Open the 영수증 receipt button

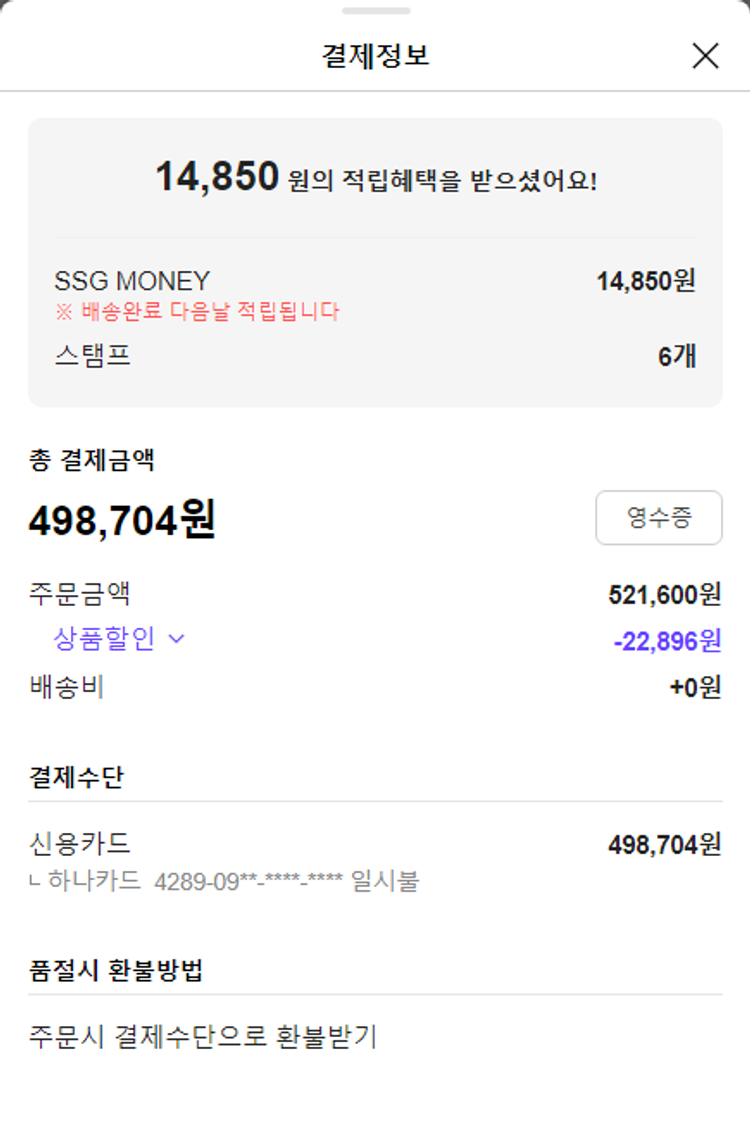click(x=658, y=517)
